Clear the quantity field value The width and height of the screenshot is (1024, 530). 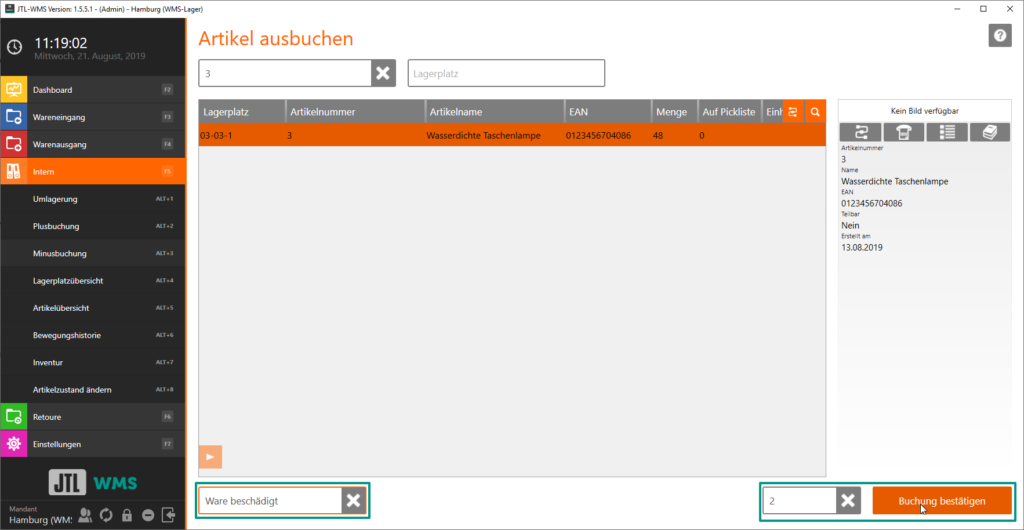tap(848, 501)
